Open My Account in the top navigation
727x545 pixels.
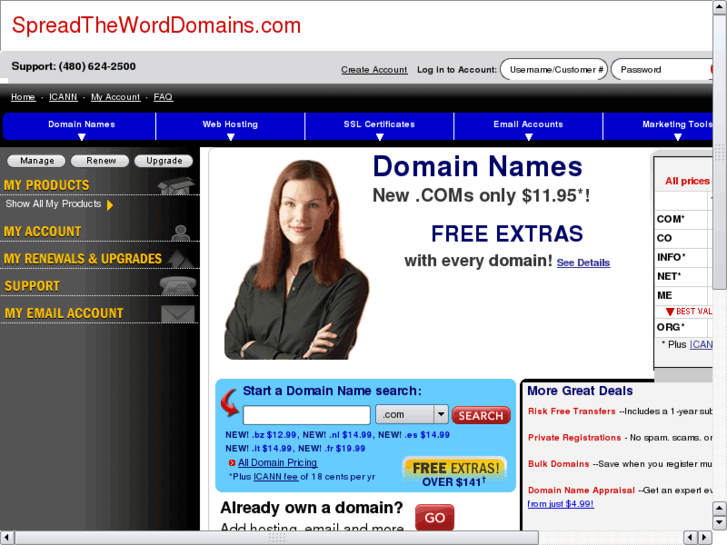click(115, 97)
